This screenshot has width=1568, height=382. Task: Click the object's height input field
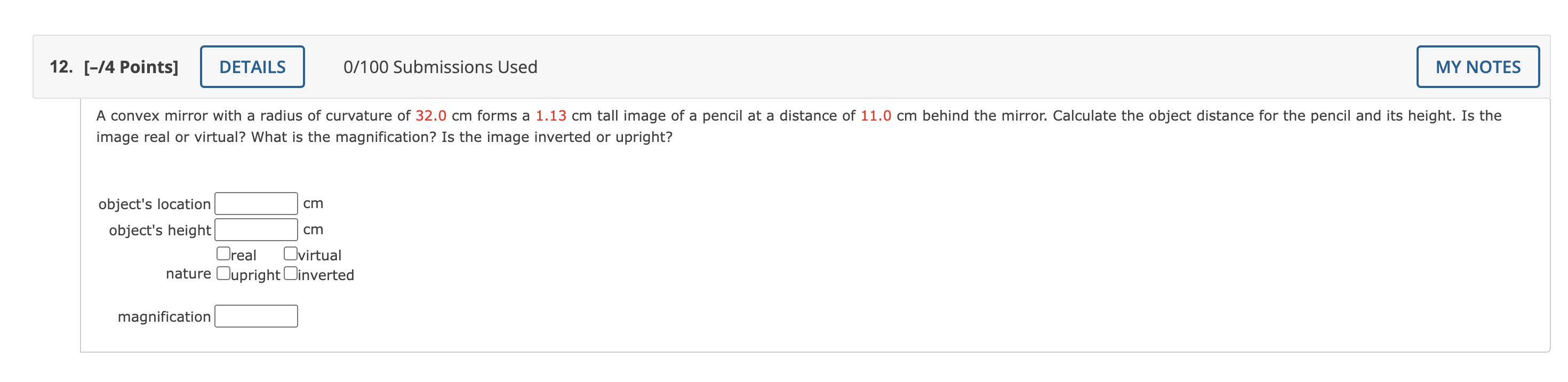(255, 229)
